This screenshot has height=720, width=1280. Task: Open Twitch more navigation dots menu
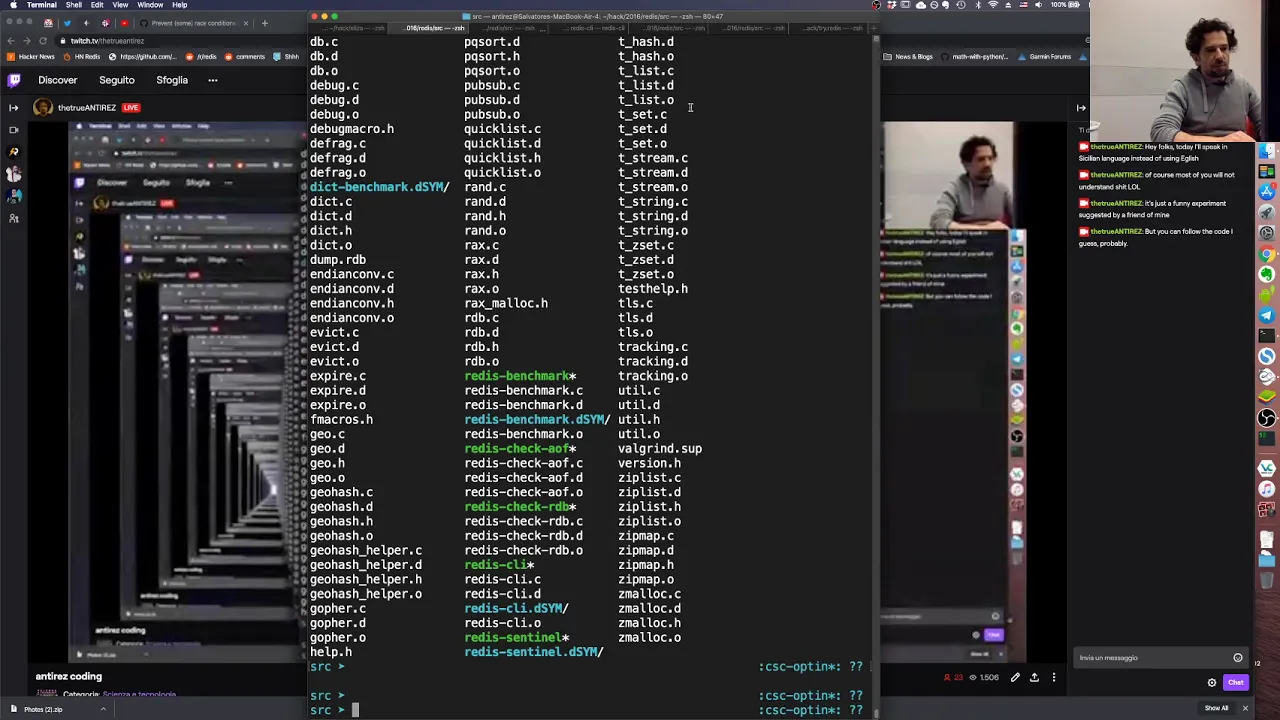[x=212, y=80]
